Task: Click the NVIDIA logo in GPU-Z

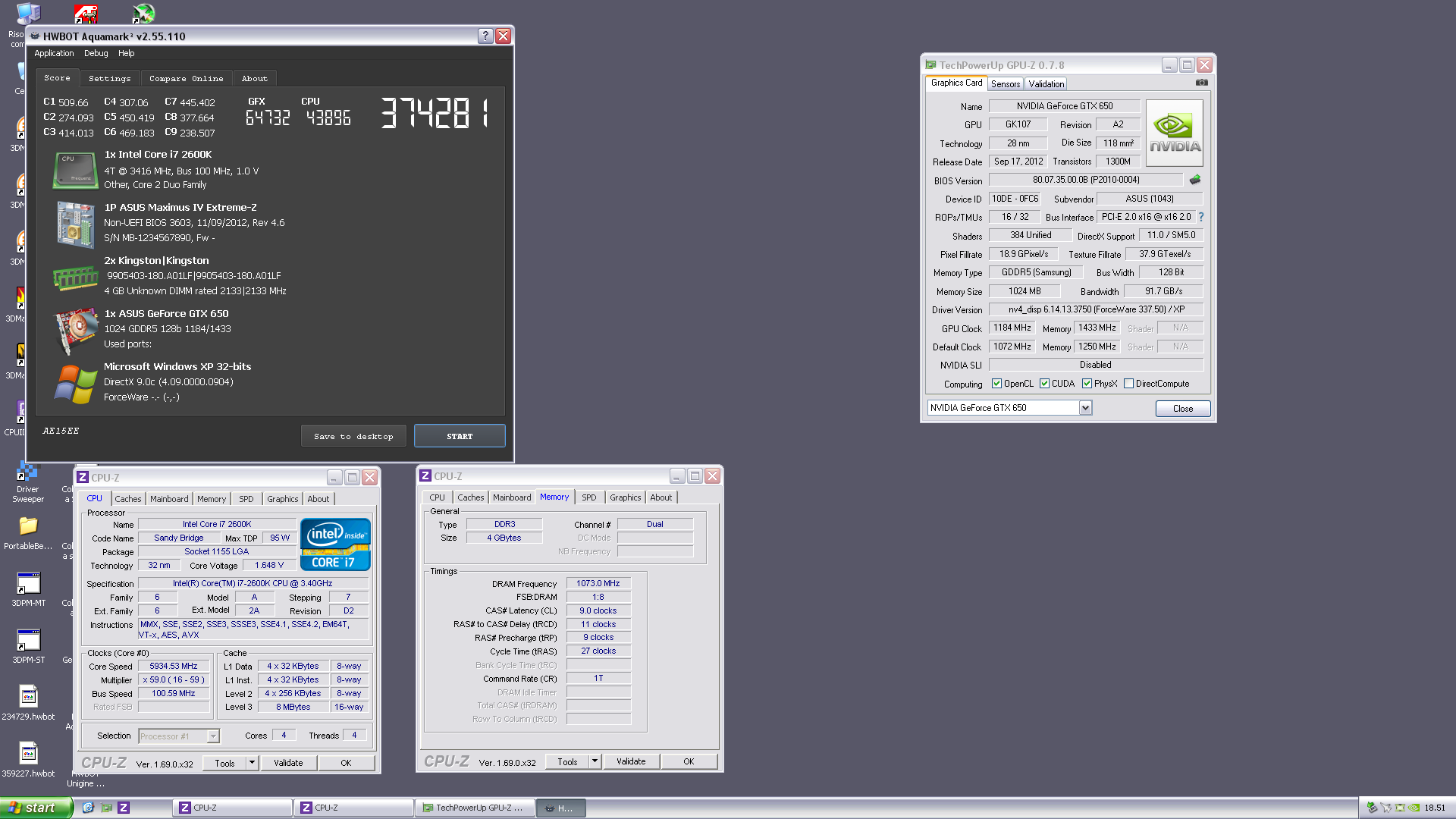Action: click(x=1175, y=135)
